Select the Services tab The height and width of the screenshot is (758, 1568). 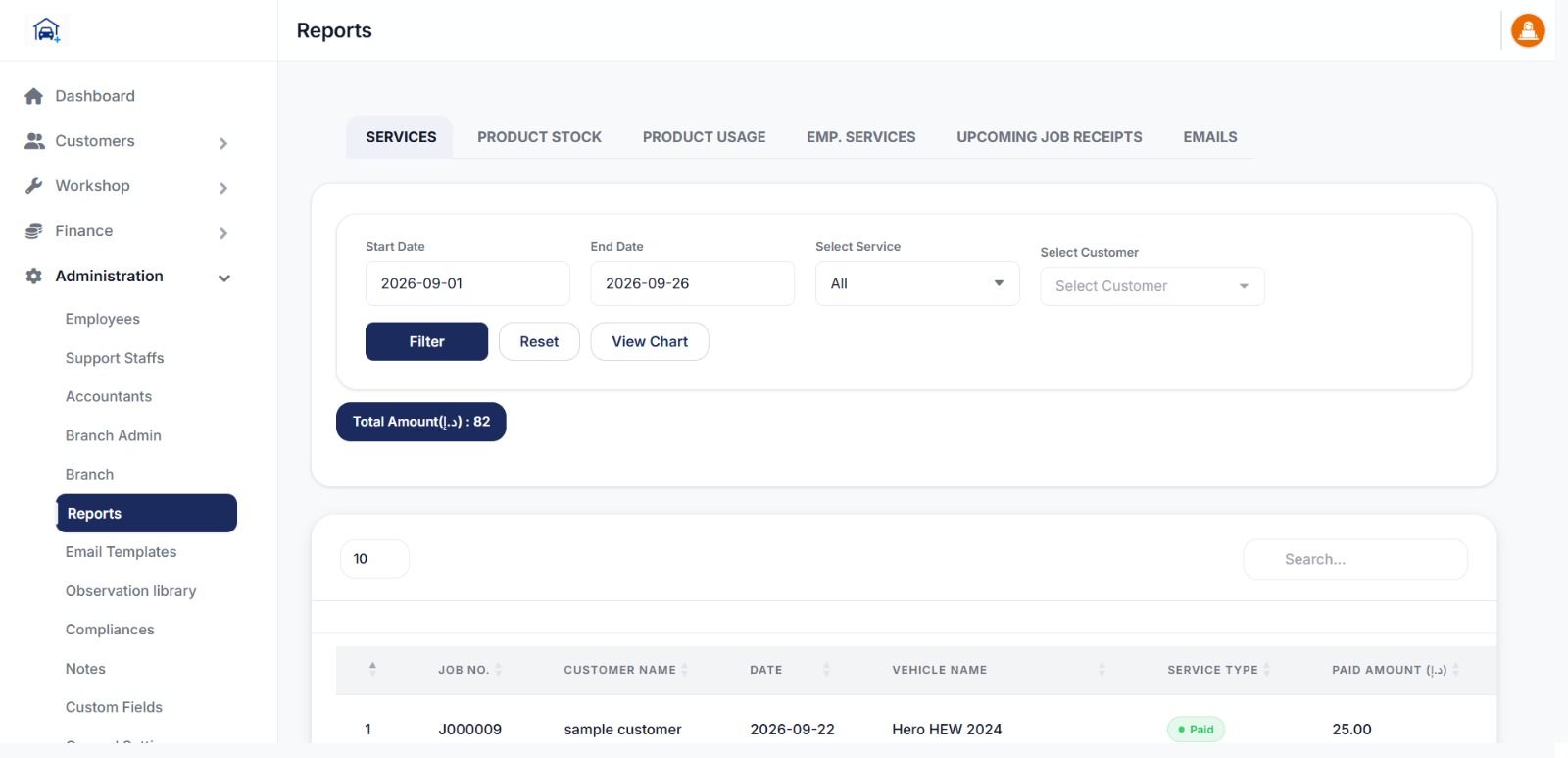[401, 137]
